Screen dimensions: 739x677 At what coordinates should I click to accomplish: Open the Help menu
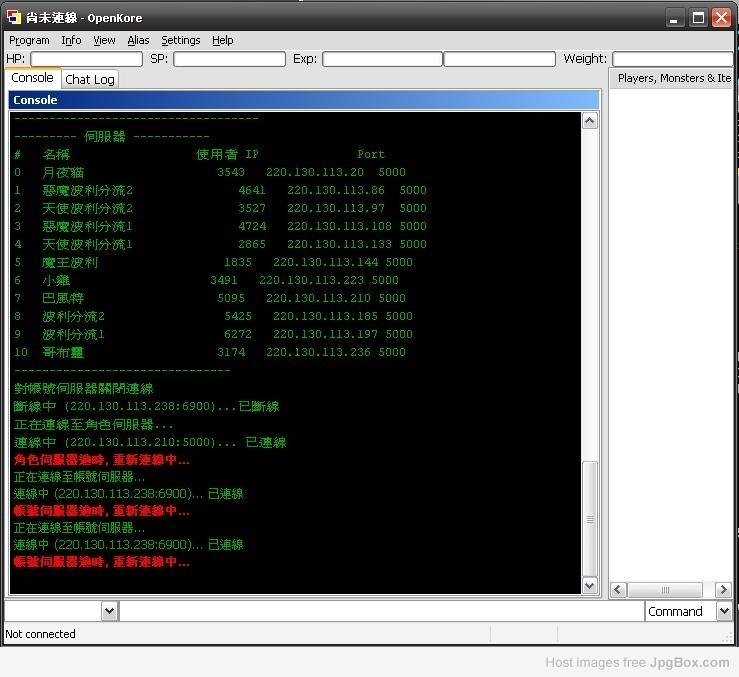click(222, 41)
